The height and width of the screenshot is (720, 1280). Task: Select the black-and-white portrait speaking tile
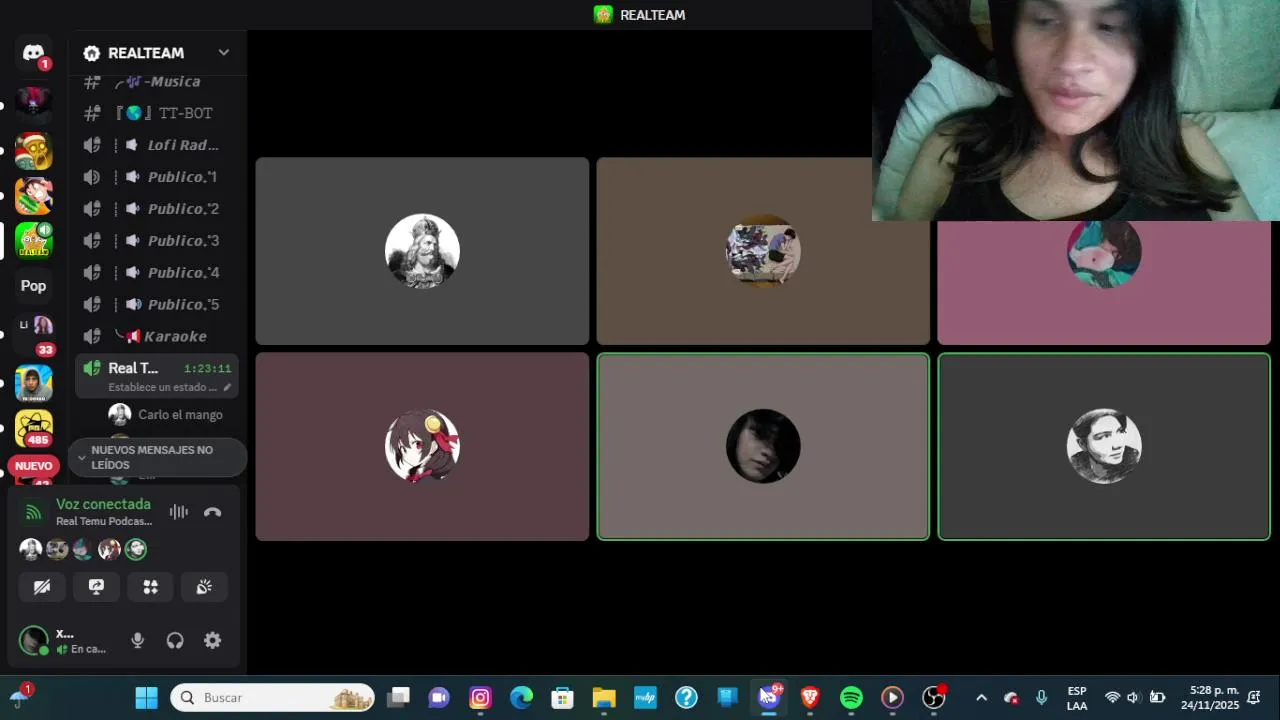pyautogui.click(x=1104, y=446)
